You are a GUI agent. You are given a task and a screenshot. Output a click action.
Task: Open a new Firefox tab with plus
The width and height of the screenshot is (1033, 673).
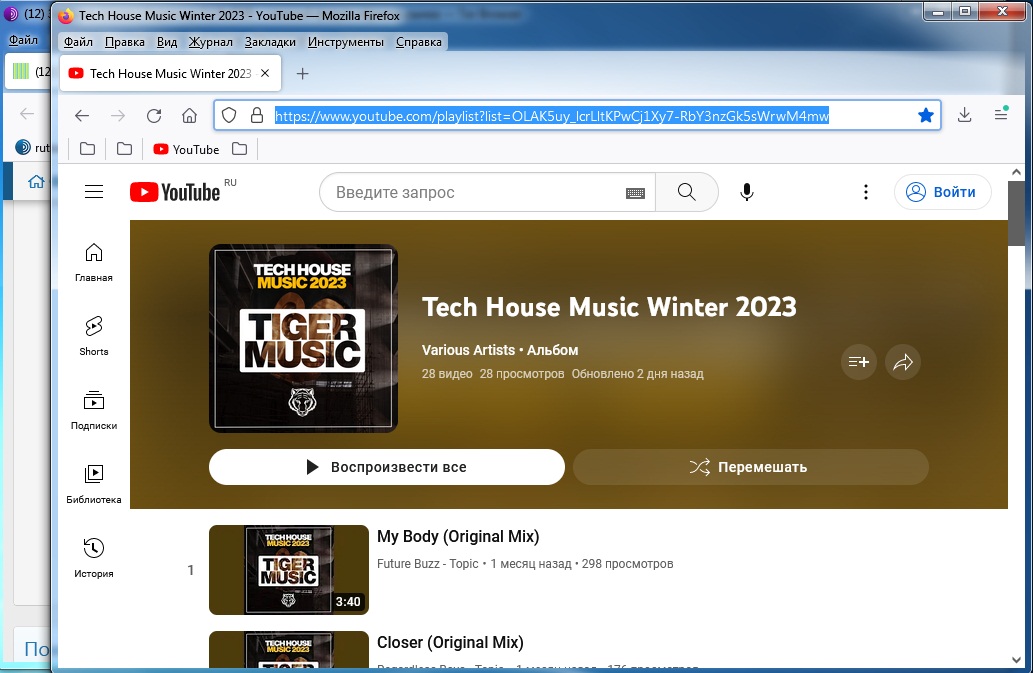click(x=303, y=74)
